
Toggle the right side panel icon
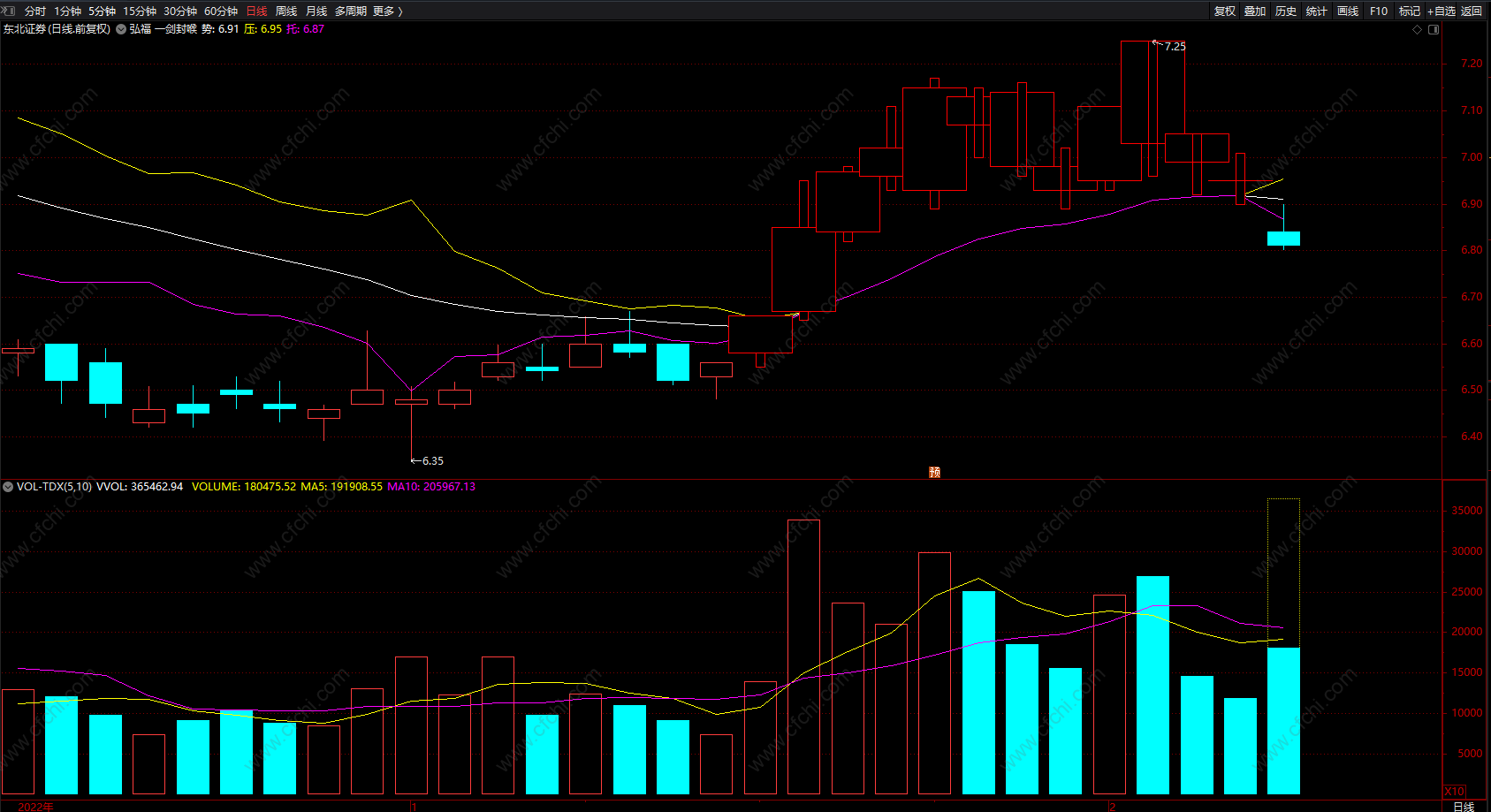(x=1434, y=29)
